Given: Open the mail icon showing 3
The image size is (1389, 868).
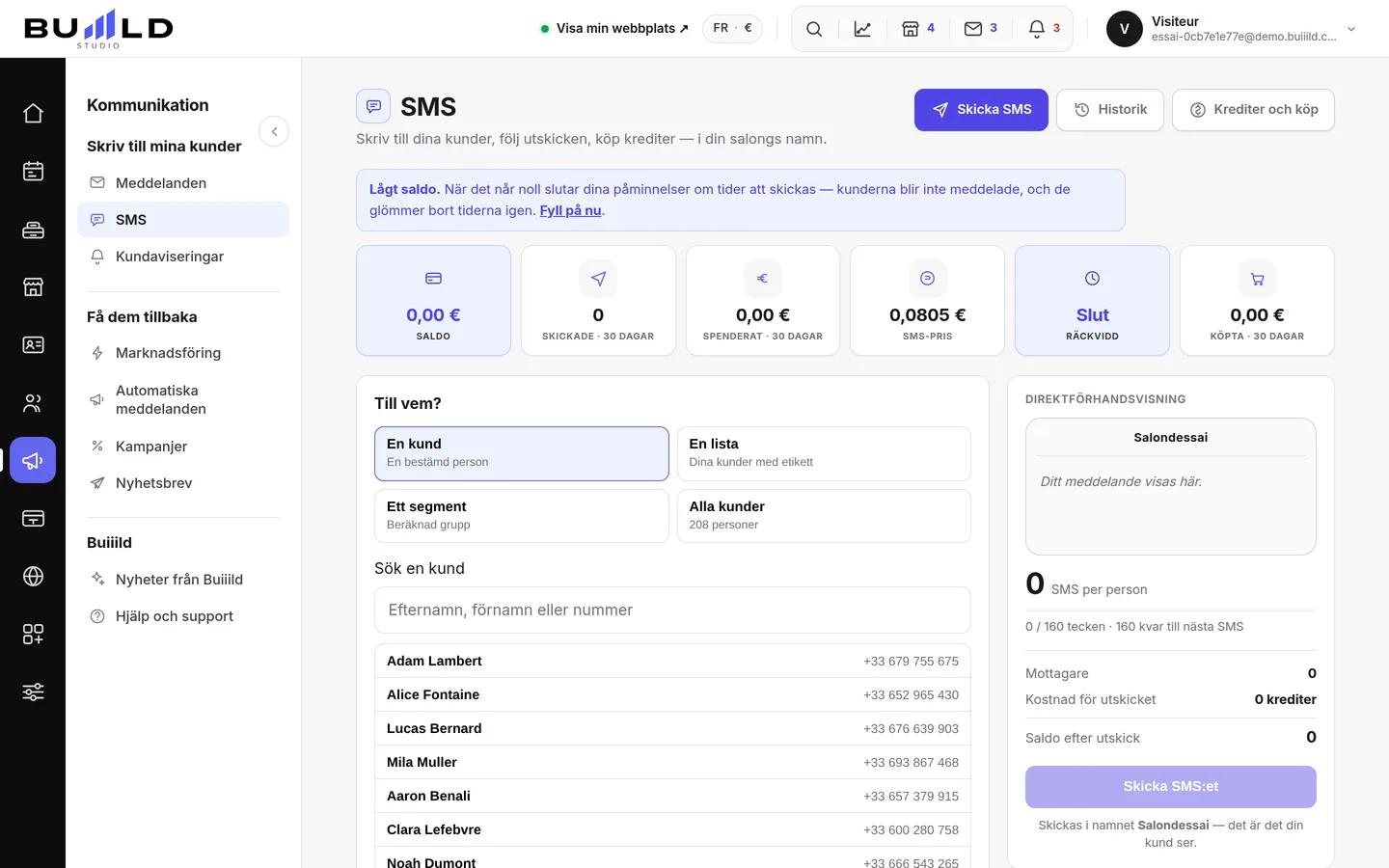Looking at the screenshot, I should pyautogui.click(x=981, y=29).
